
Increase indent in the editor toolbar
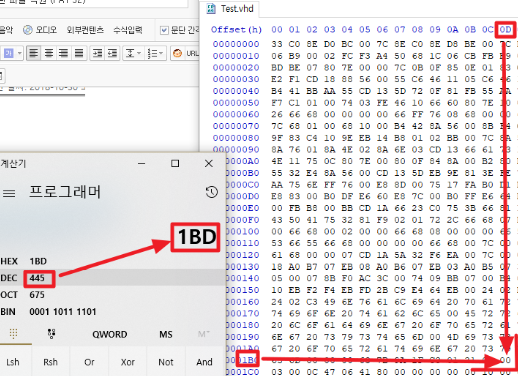click(x=97, y=53)
